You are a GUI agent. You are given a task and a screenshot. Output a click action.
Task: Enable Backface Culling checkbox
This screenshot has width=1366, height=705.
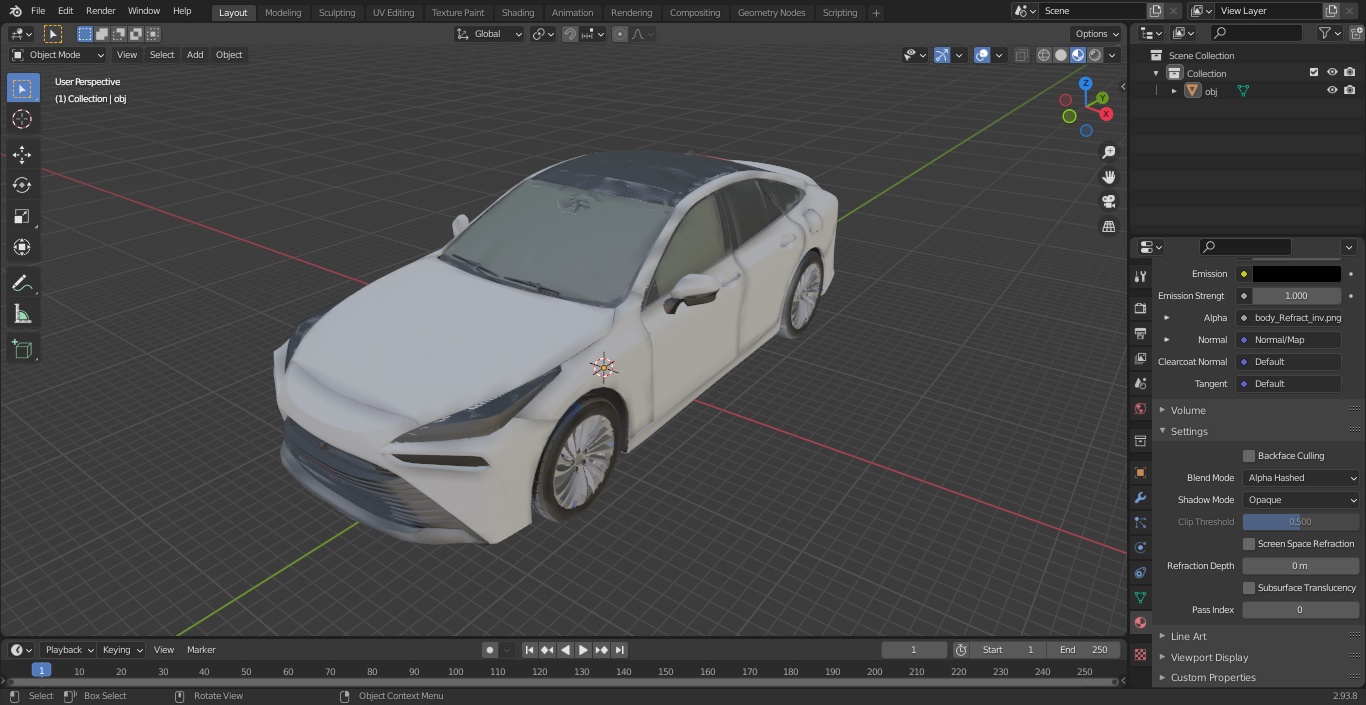[1249, 456]
